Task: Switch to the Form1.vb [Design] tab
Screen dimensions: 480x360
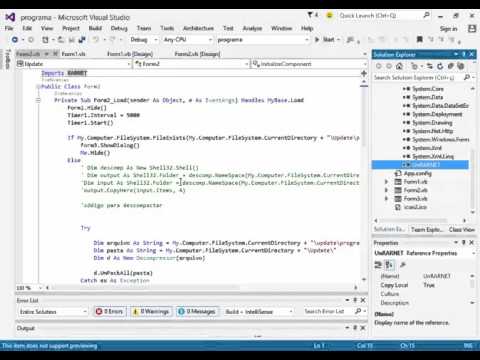Action: pyautogui.click(x=130, y=54)
